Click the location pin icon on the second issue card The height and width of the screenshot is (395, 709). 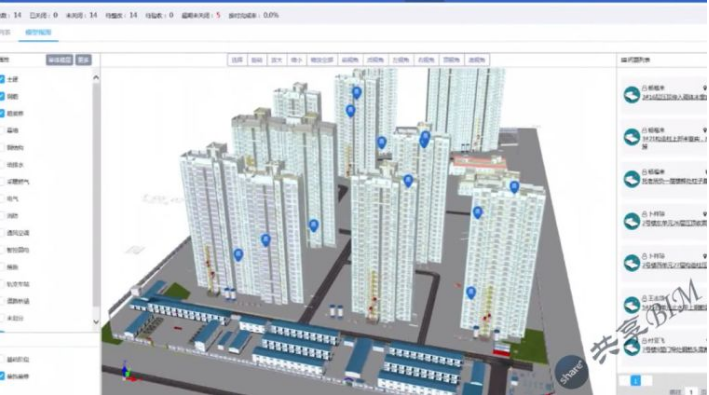pyautogui.click(x=704, y=130)
